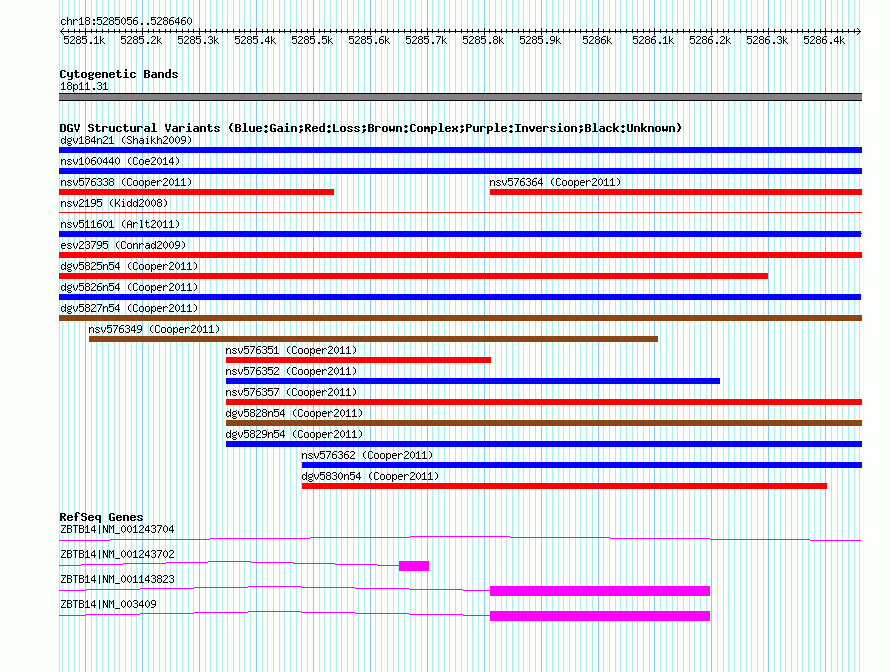
Task: Click the ZBTB14 NM_001243702 small magenta exon
Action: (x=414, y=566)
